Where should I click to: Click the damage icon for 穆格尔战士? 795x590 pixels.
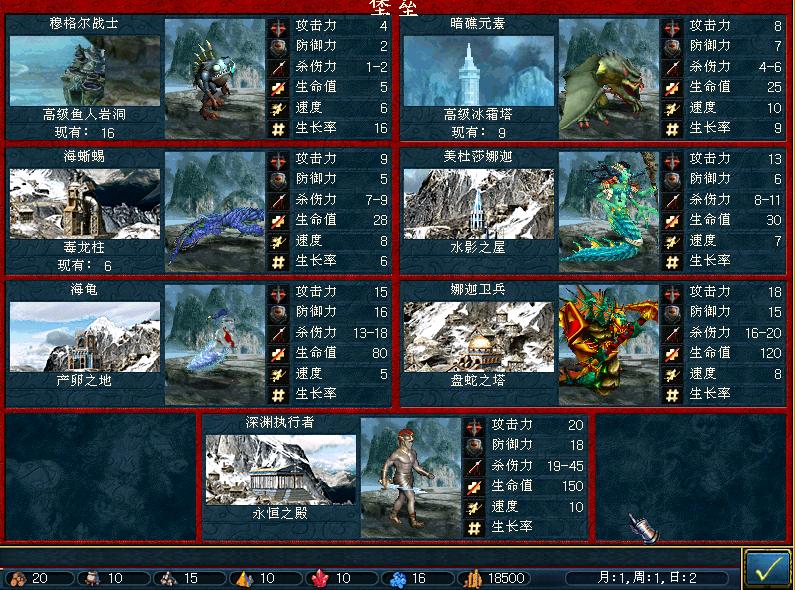[x=278, y=67]
